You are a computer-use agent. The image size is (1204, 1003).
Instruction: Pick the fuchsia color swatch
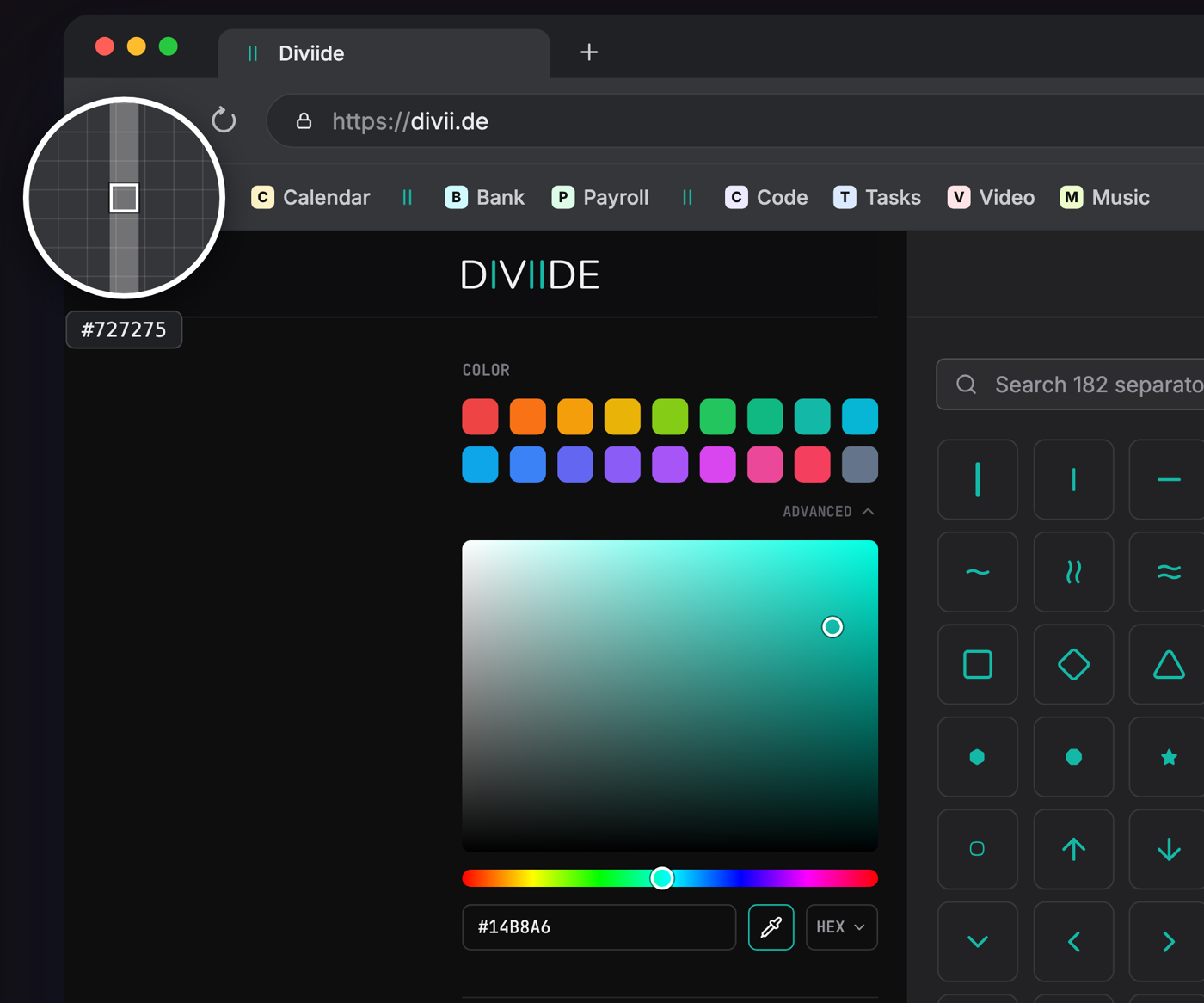[x=717, y=465]
